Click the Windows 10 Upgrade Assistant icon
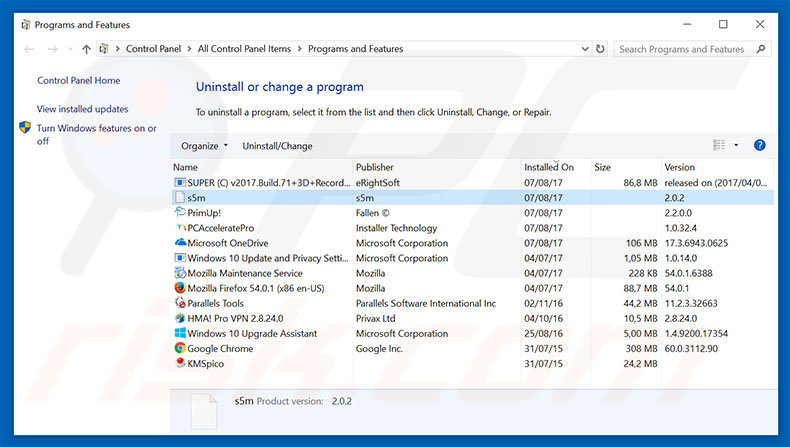Image resolution: width=790 pixels, height=447 pixels. point(180,333)
